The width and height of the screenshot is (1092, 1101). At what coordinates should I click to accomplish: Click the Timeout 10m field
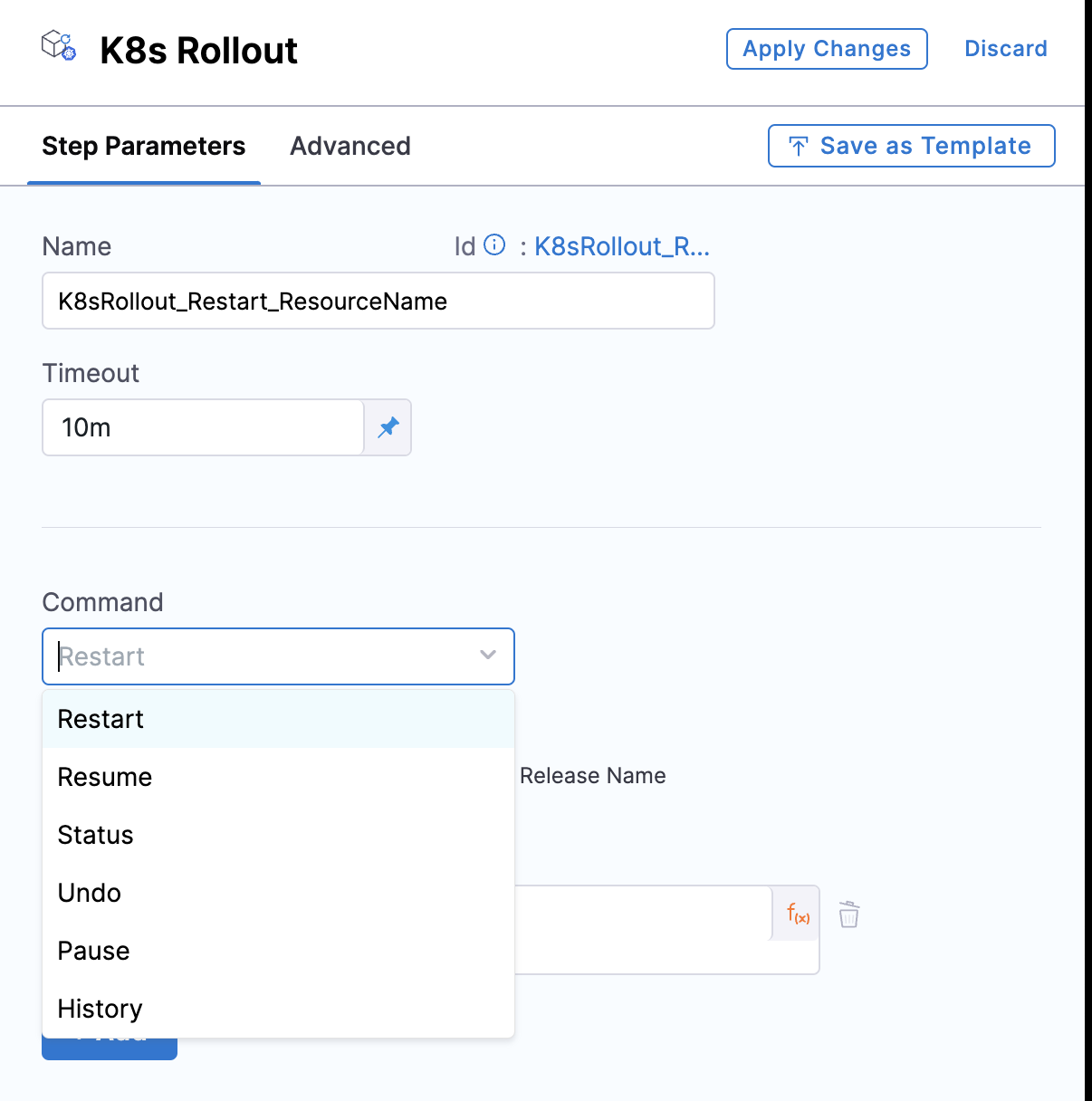[203, 427]
